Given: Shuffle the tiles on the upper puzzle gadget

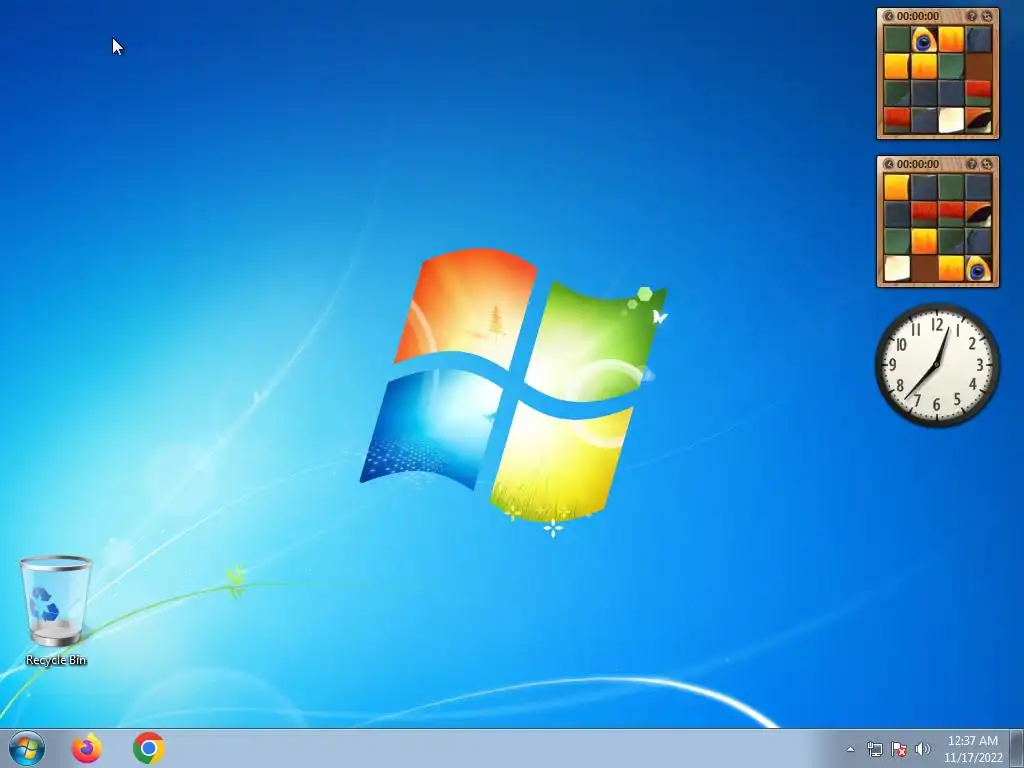Looking at the screenshot, I should click(987, 16).
